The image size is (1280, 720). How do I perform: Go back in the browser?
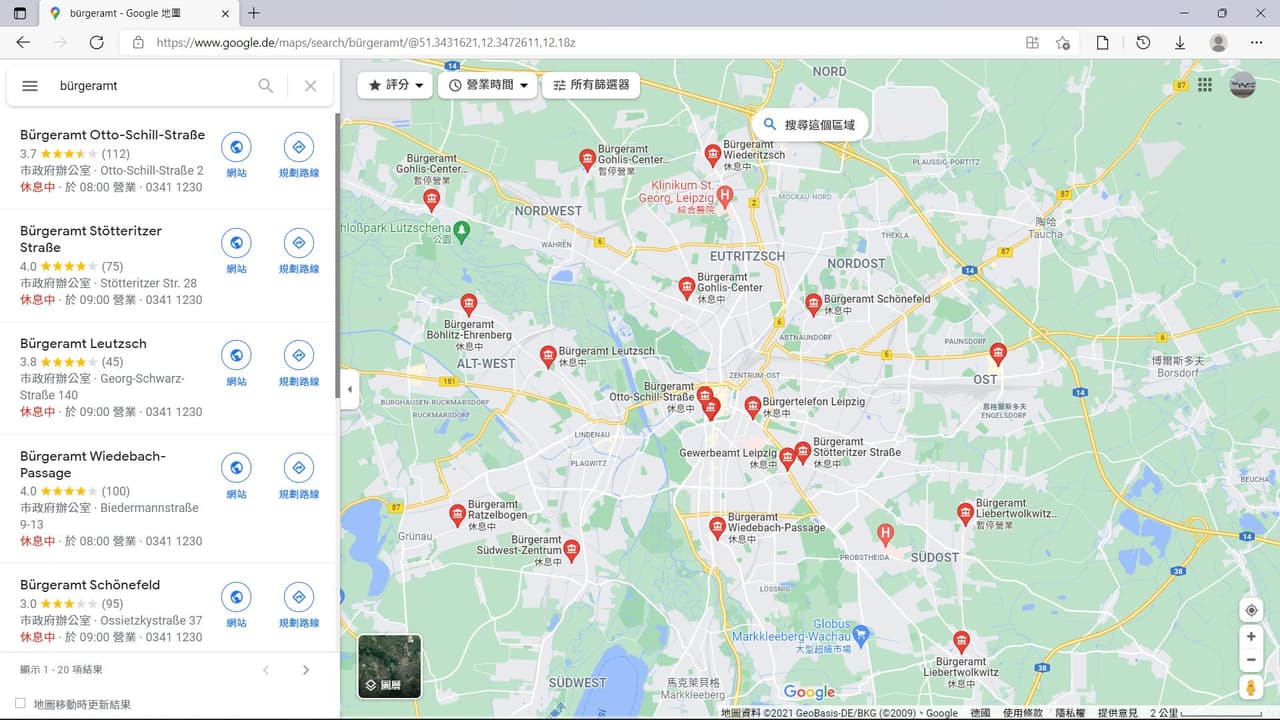pos(23,42)
